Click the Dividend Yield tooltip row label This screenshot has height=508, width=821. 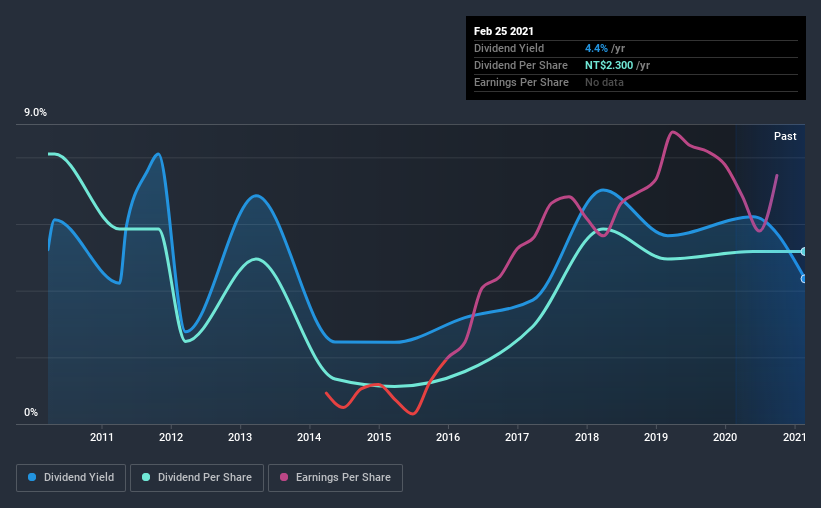[509, 48]
